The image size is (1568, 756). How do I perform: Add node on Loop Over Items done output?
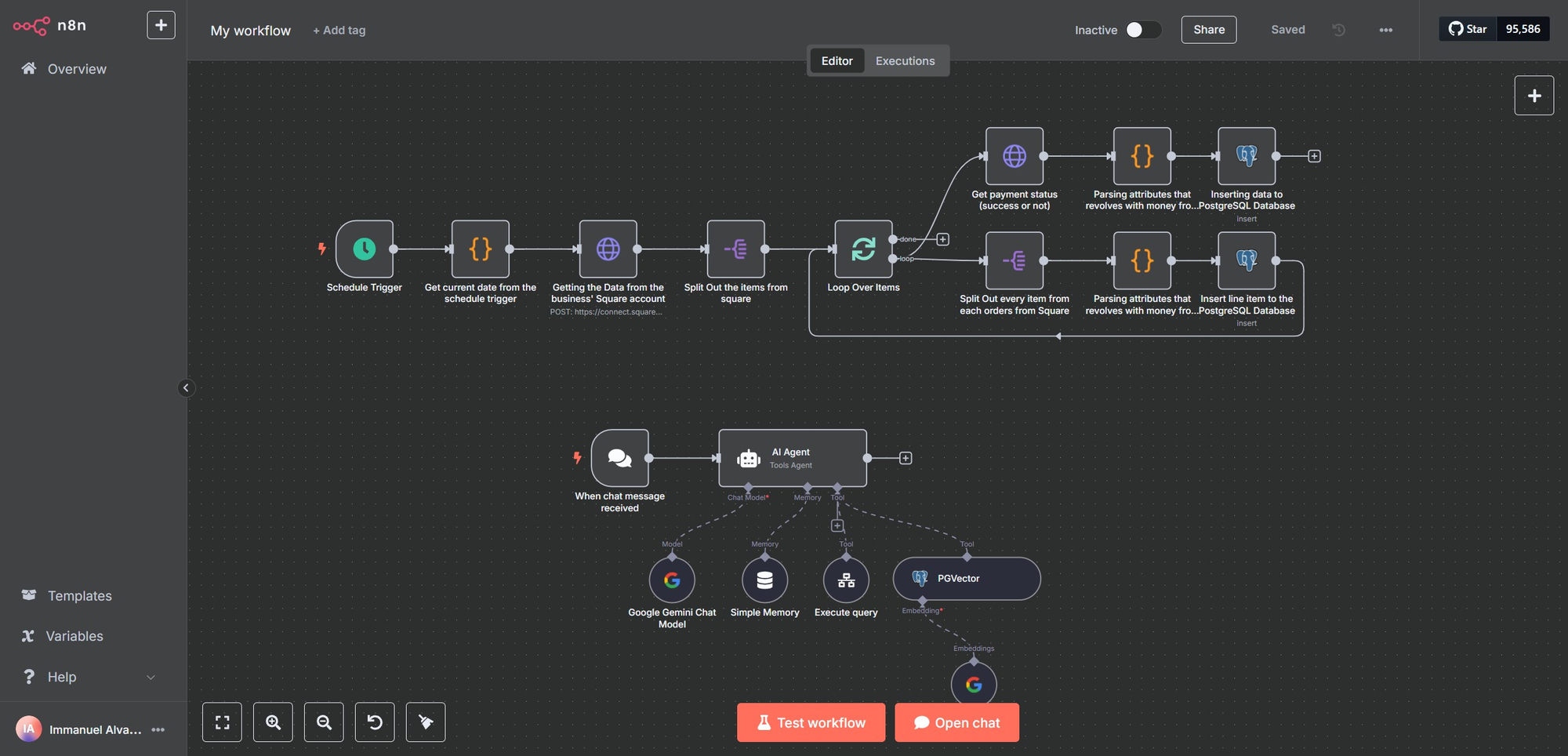pyautogui.click(x=943, y=239)
